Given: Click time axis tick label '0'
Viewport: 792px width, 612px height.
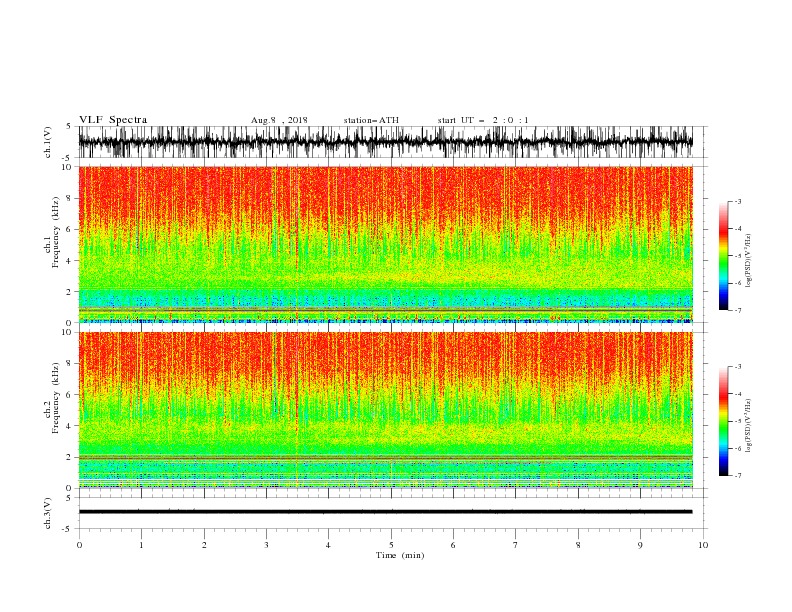Looking at the screenshot, I should click(x=79, y=545).
